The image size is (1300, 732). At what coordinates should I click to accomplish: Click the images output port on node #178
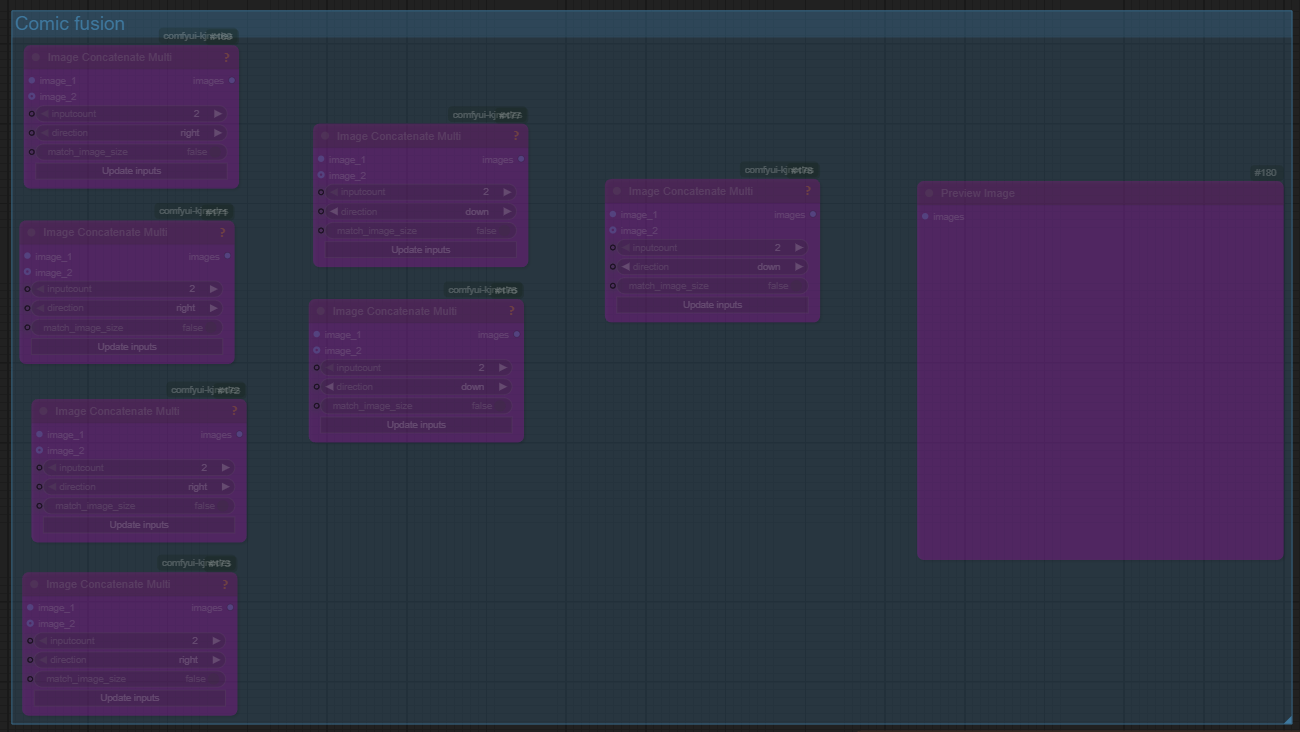pyautogui.click(x=812, y=214)
